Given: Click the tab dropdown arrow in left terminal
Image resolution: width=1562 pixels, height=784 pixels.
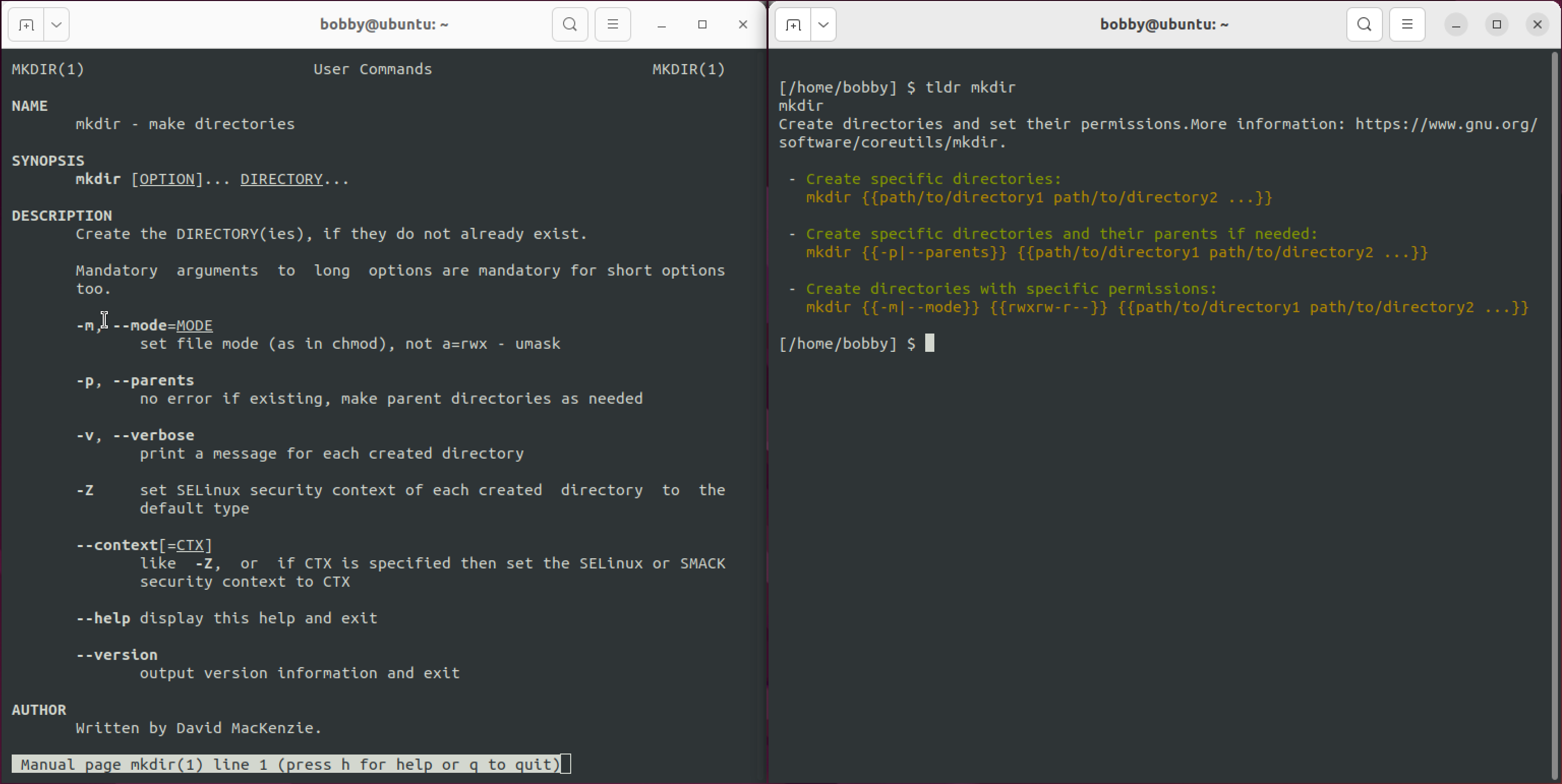Looking at the screenshot, I should pyautogui.click(x=56, y=24).
